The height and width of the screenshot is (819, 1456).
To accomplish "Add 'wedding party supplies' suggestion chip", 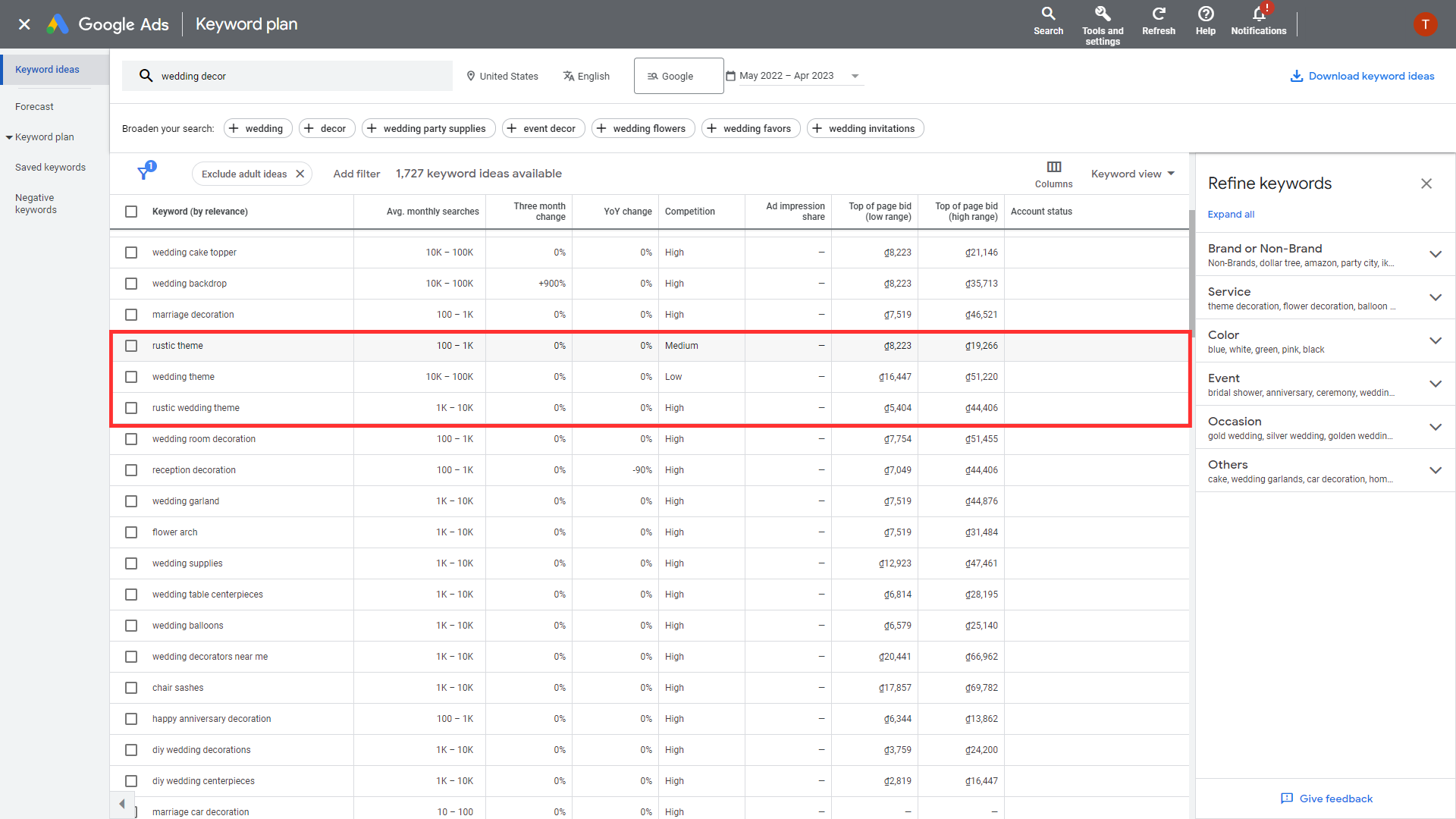I will (x=428, y=128).
